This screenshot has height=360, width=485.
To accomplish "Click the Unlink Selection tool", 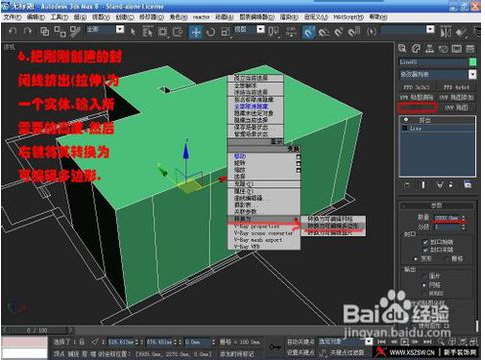I will tap(60, 31).
